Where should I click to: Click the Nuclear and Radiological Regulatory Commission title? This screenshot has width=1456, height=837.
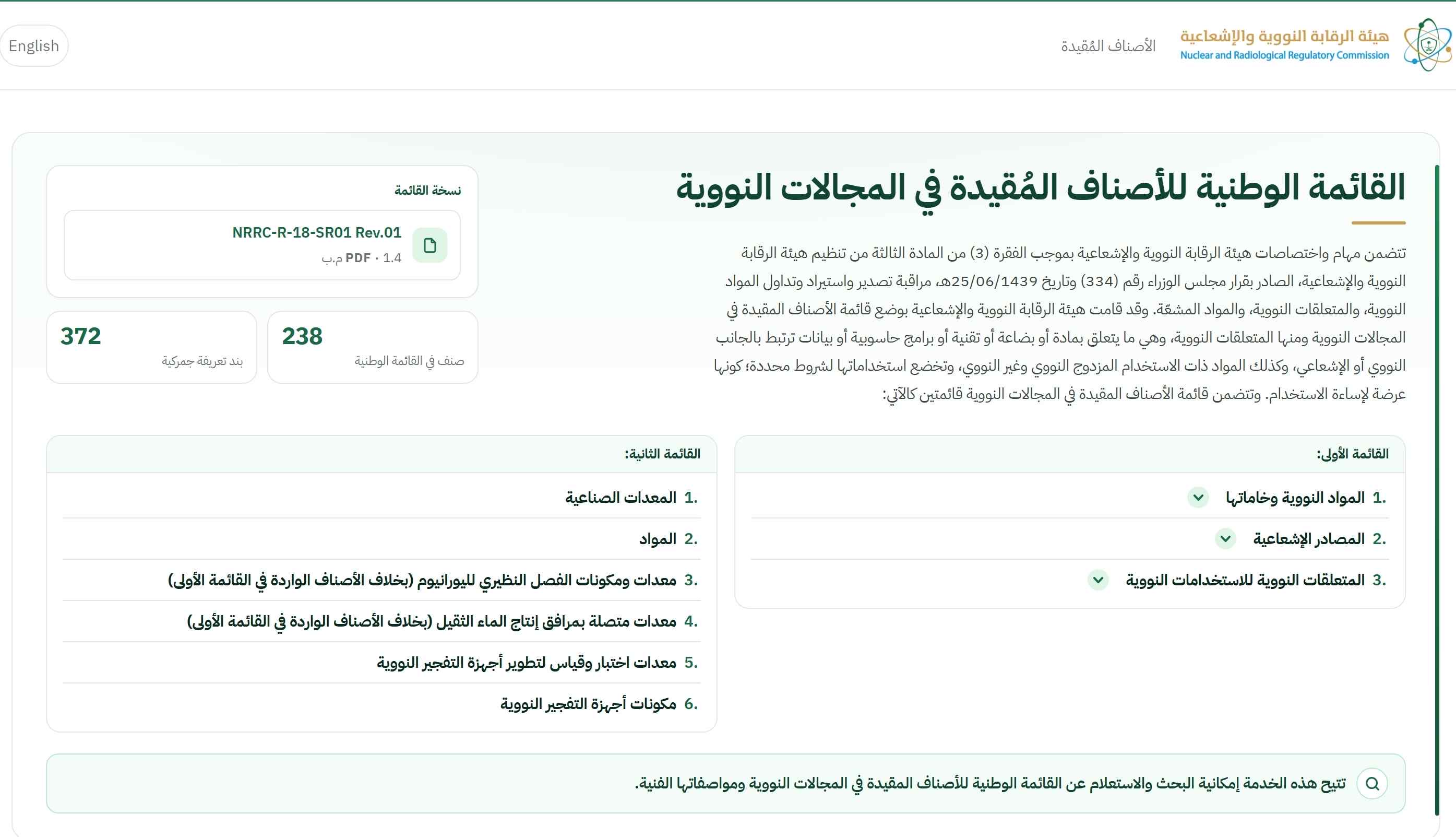1284,55
